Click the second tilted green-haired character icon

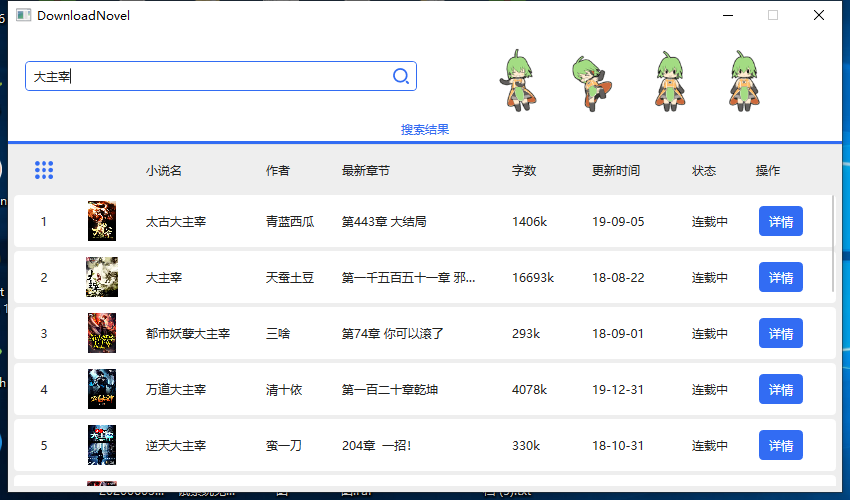pyautogui.click(x=592, y=83)
